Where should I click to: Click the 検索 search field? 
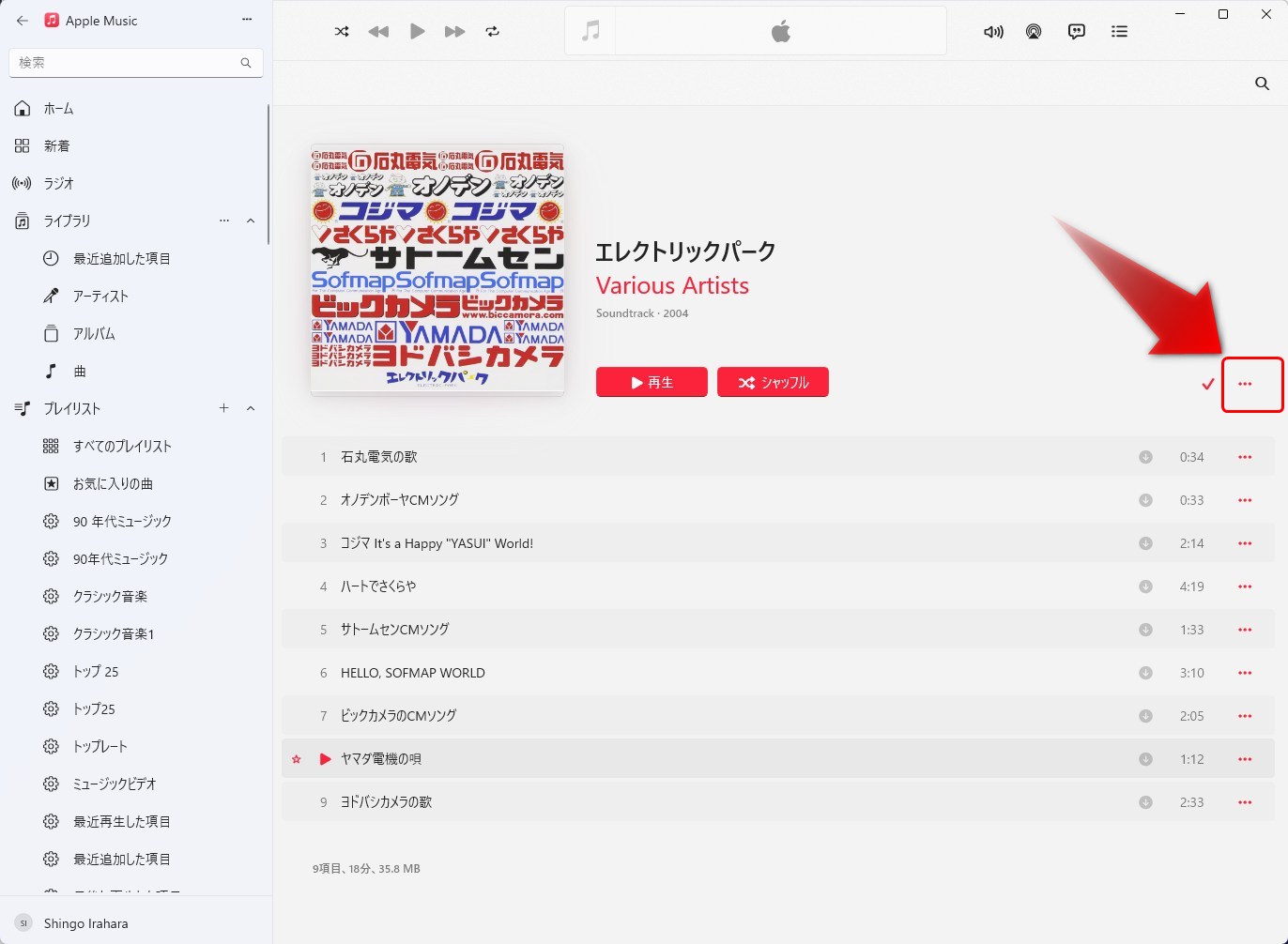pyautogui.click(x=131, y=63)
